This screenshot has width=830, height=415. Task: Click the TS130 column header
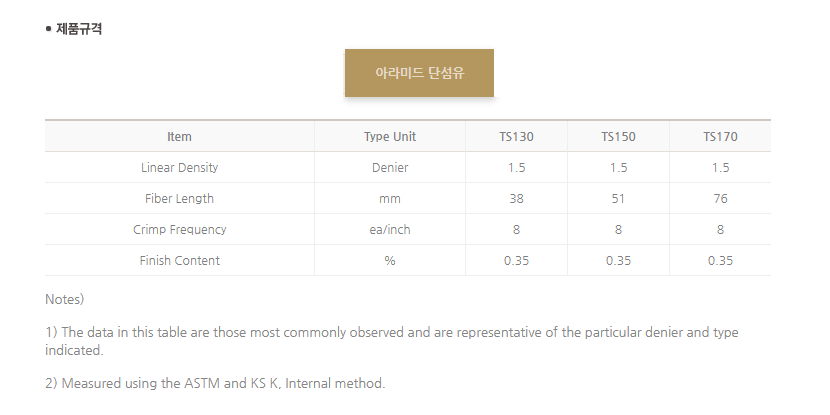(516, 137)
